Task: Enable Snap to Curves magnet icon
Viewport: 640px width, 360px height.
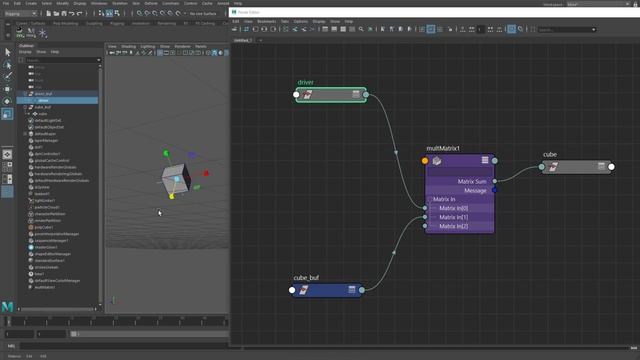Action: [x=147, y=13]
